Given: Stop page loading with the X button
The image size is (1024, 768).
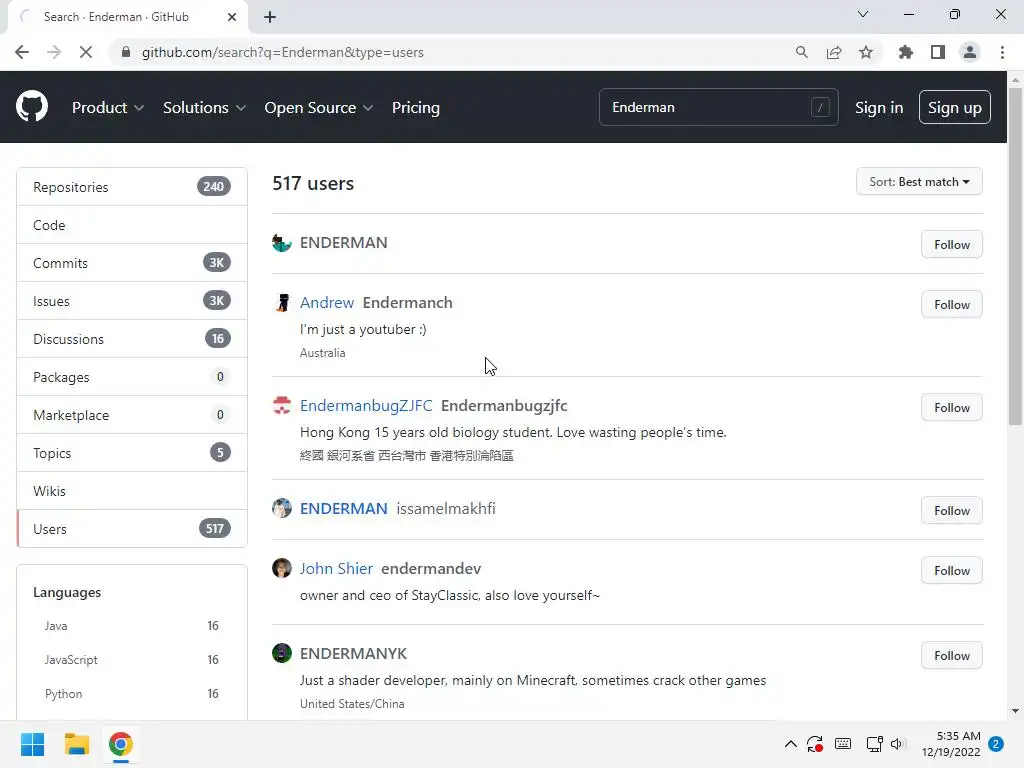Looking at the screenshot, I should pyautogui.click(x=86, y=52).
